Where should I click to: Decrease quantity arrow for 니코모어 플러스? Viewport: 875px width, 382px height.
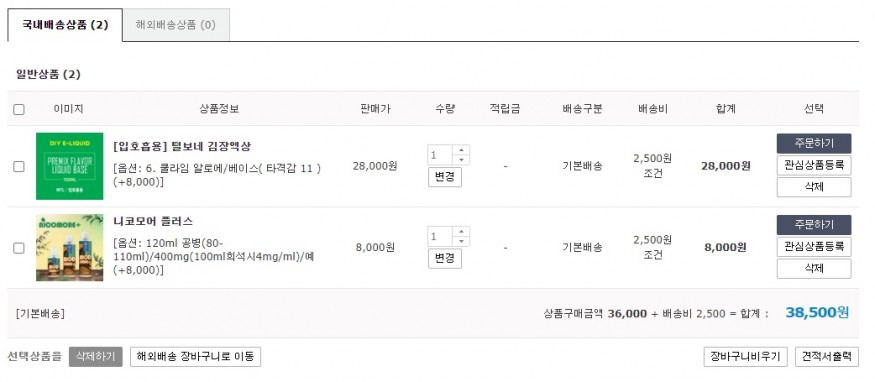[461, 241]
